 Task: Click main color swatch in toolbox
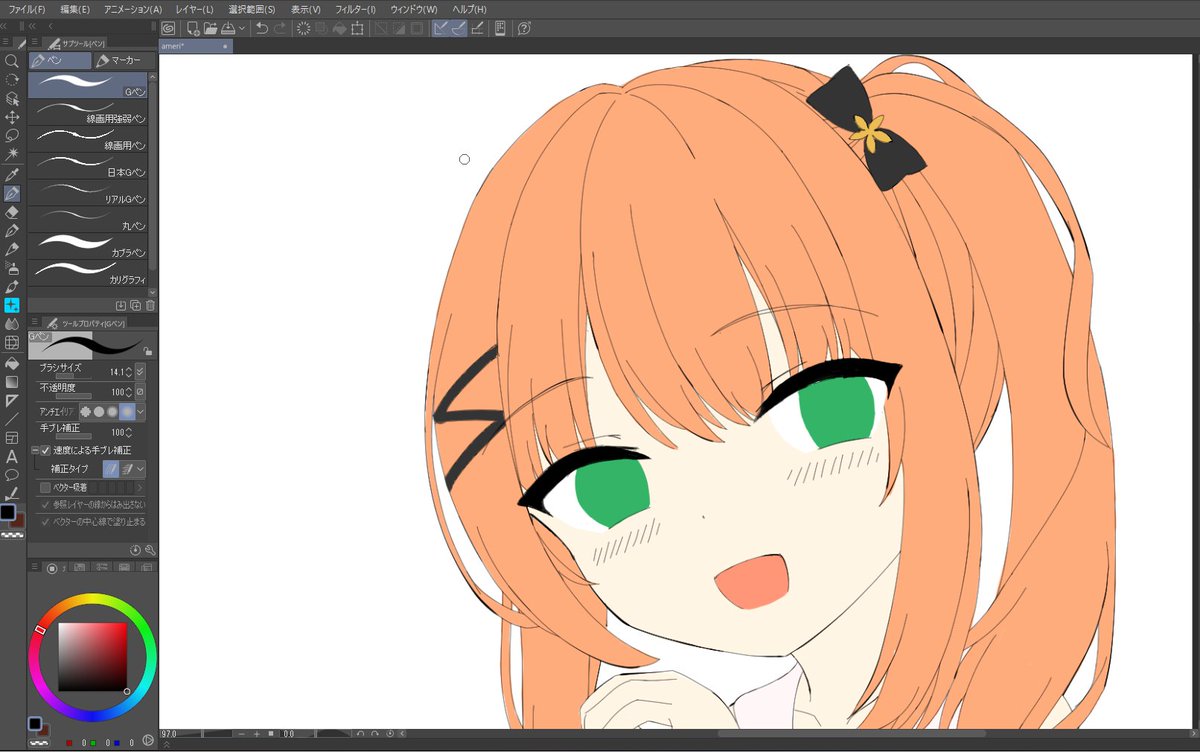8,512
